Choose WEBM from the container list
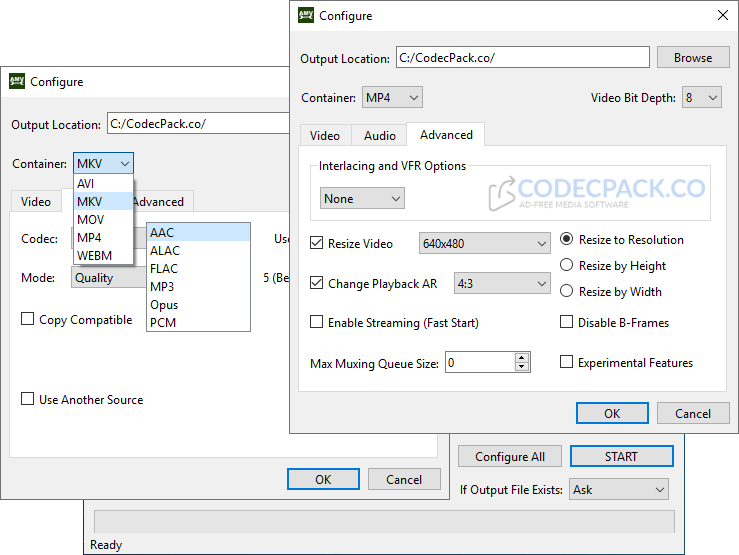 pos(103,255)
